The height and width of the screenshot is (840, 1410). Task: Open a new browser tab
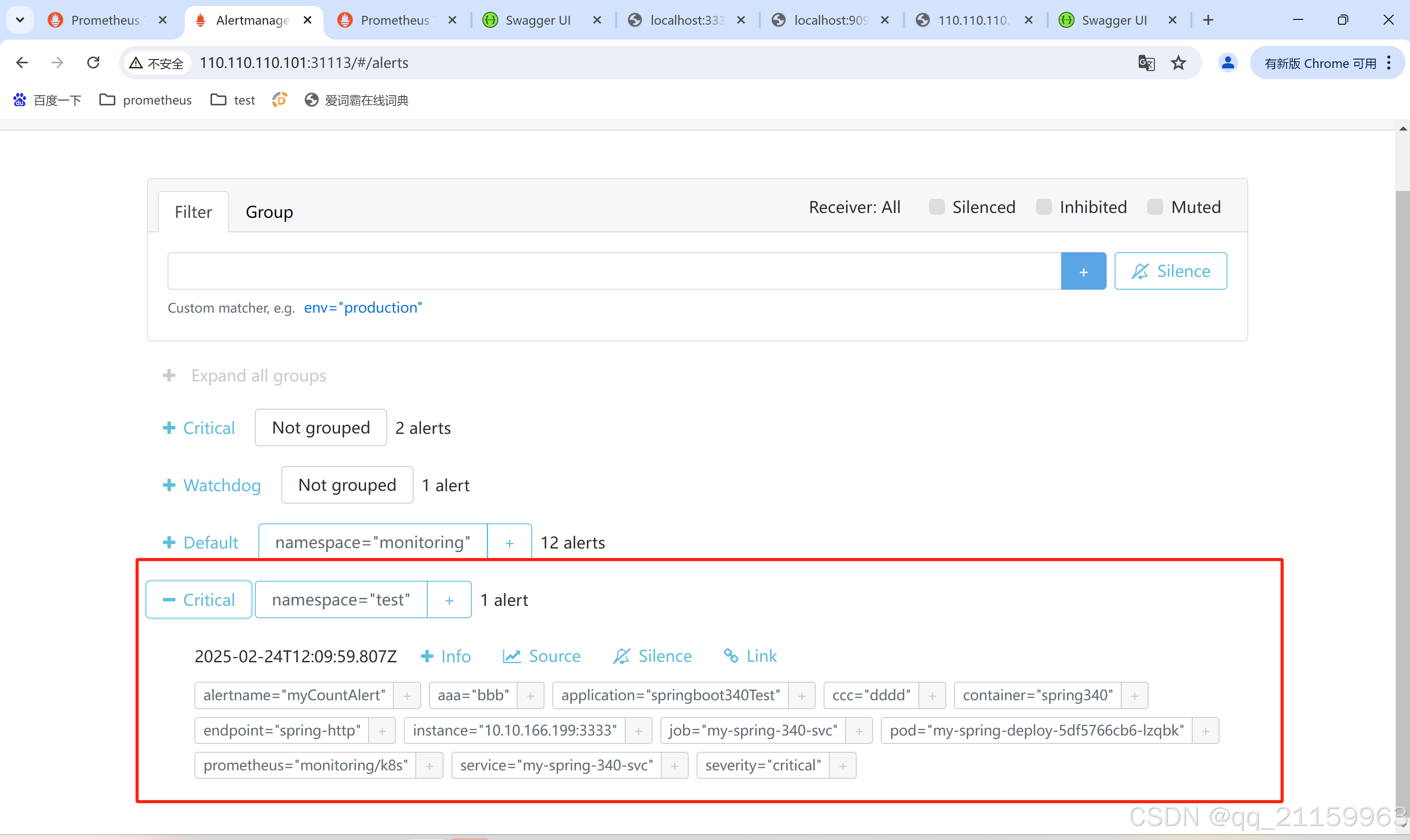point(1208,20)
